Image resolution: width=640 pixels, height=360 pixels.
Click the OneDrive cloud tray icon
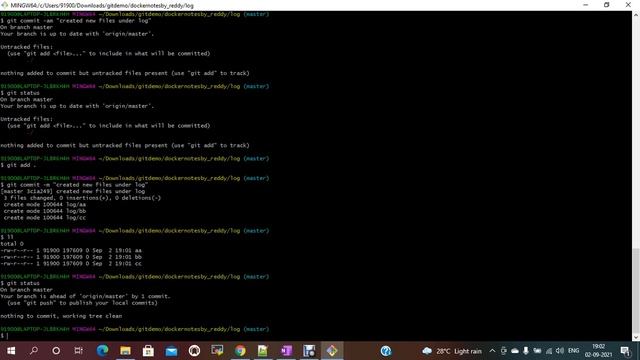pos(515,351)
